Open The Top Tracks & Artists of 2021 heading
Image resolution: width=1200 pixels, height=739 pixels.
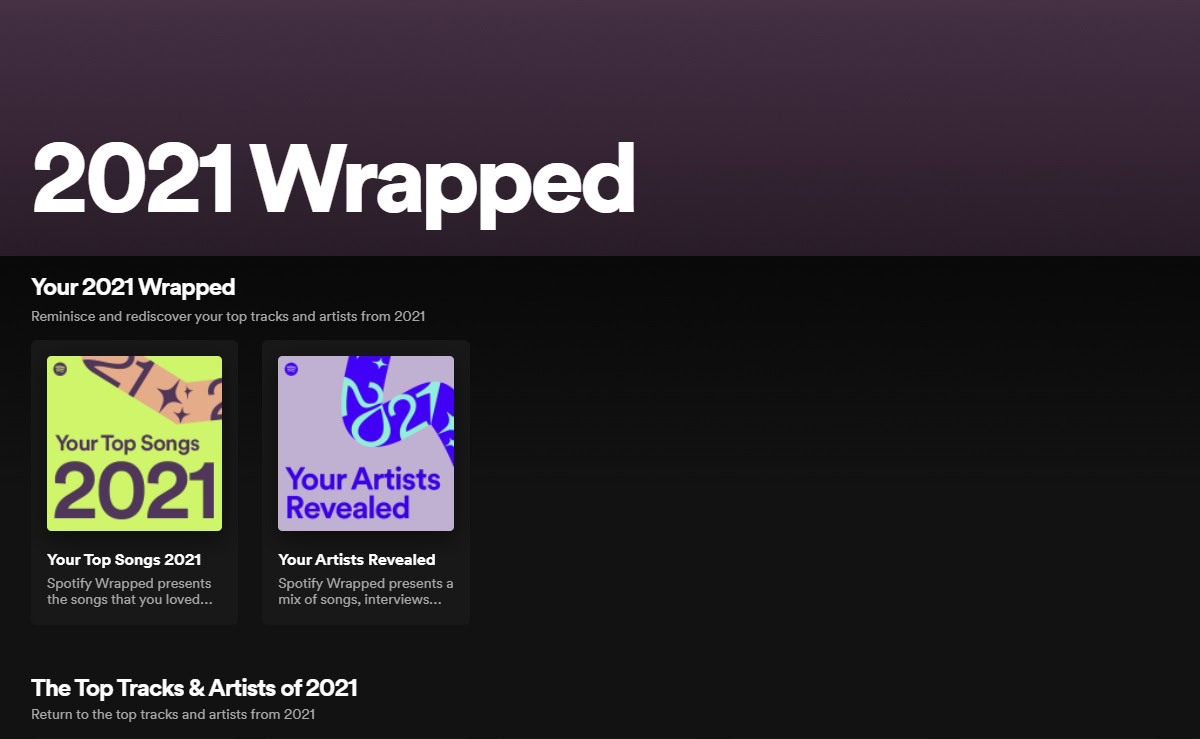[194, 688]
